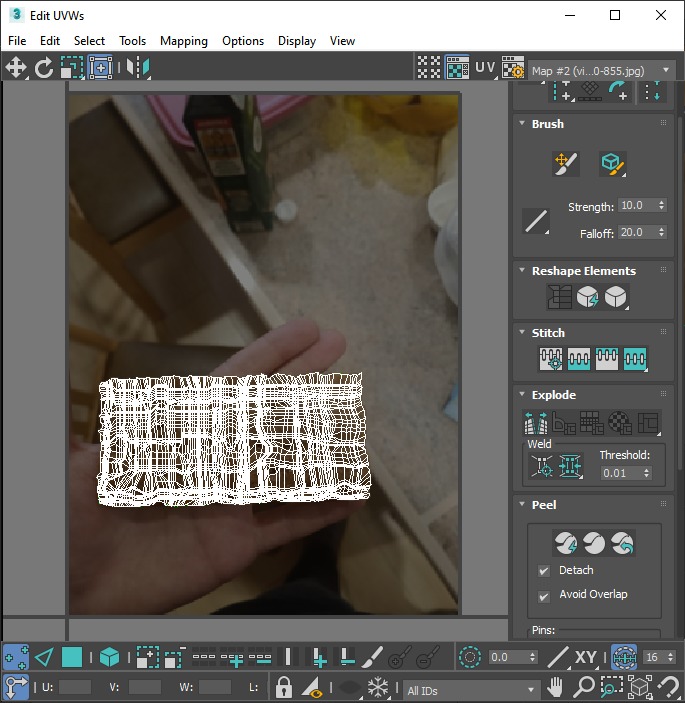Select the Scale tool
The height and width of the screenshot is (703, 685).
click(72, 68)
